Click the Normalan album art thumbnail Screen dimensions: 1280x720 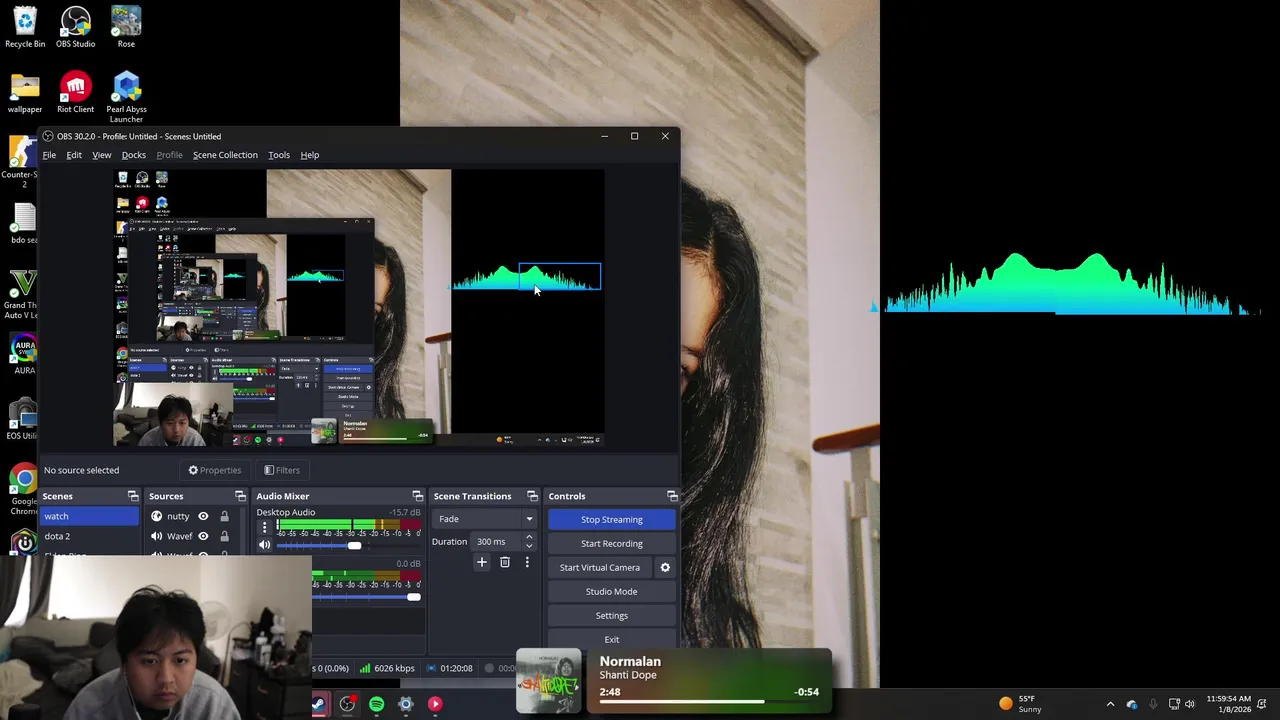click(x=548, y=682)
